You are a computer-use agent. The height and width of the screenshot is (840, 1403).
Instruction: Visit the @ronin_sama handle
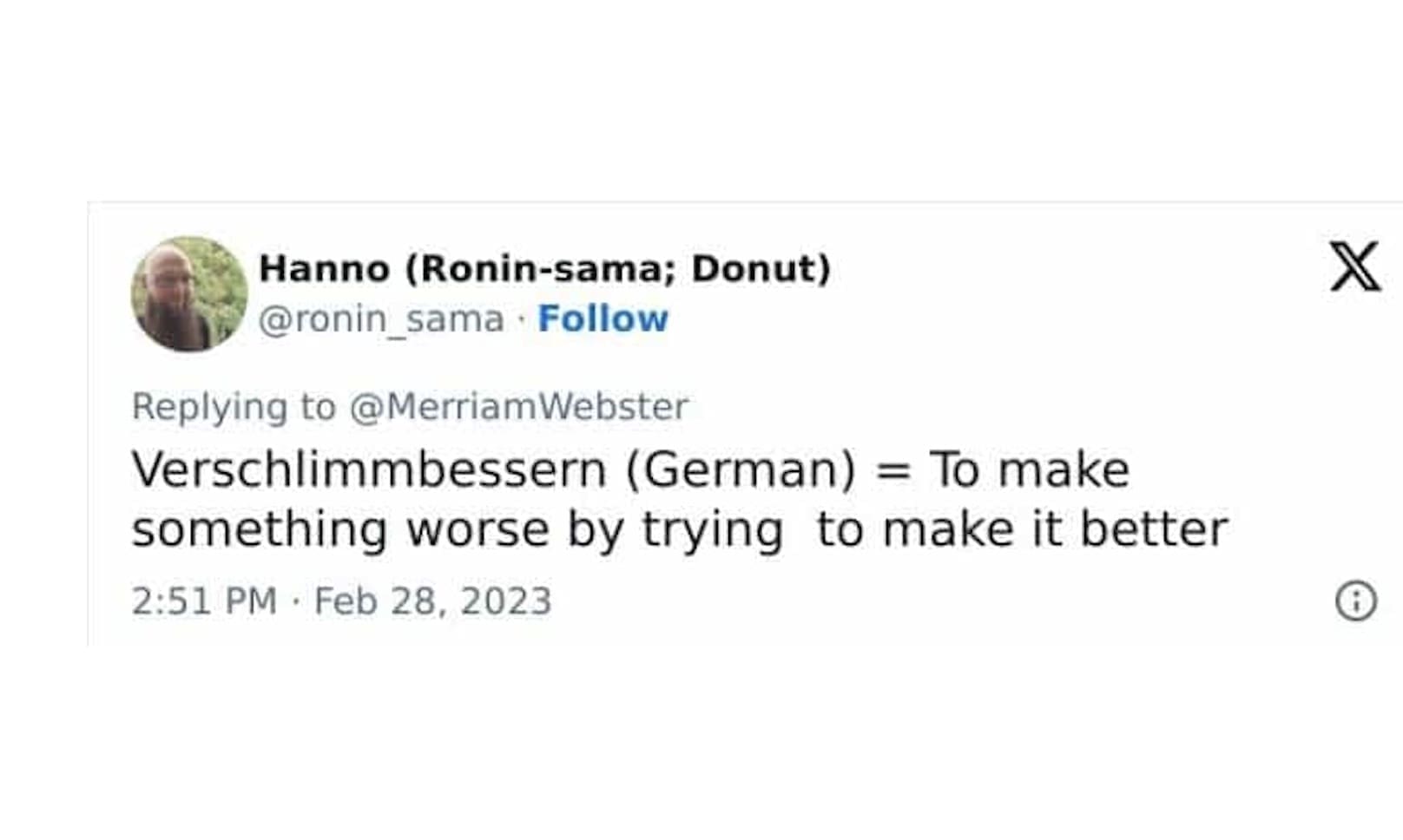[x=381, y=318]
